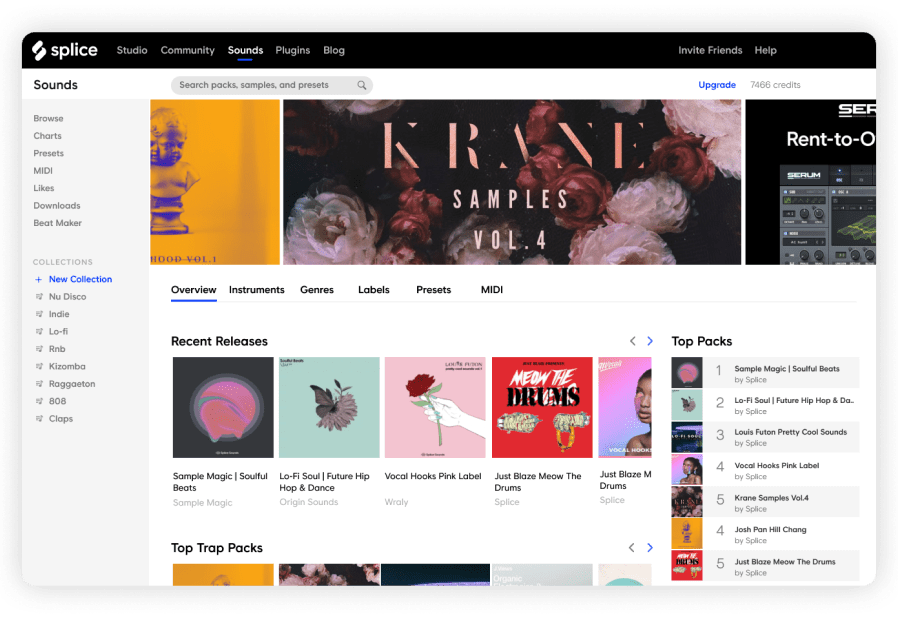Click the playlist icon next to Lo-fi
The image size is (898, 618).
[x=39, y=332]
